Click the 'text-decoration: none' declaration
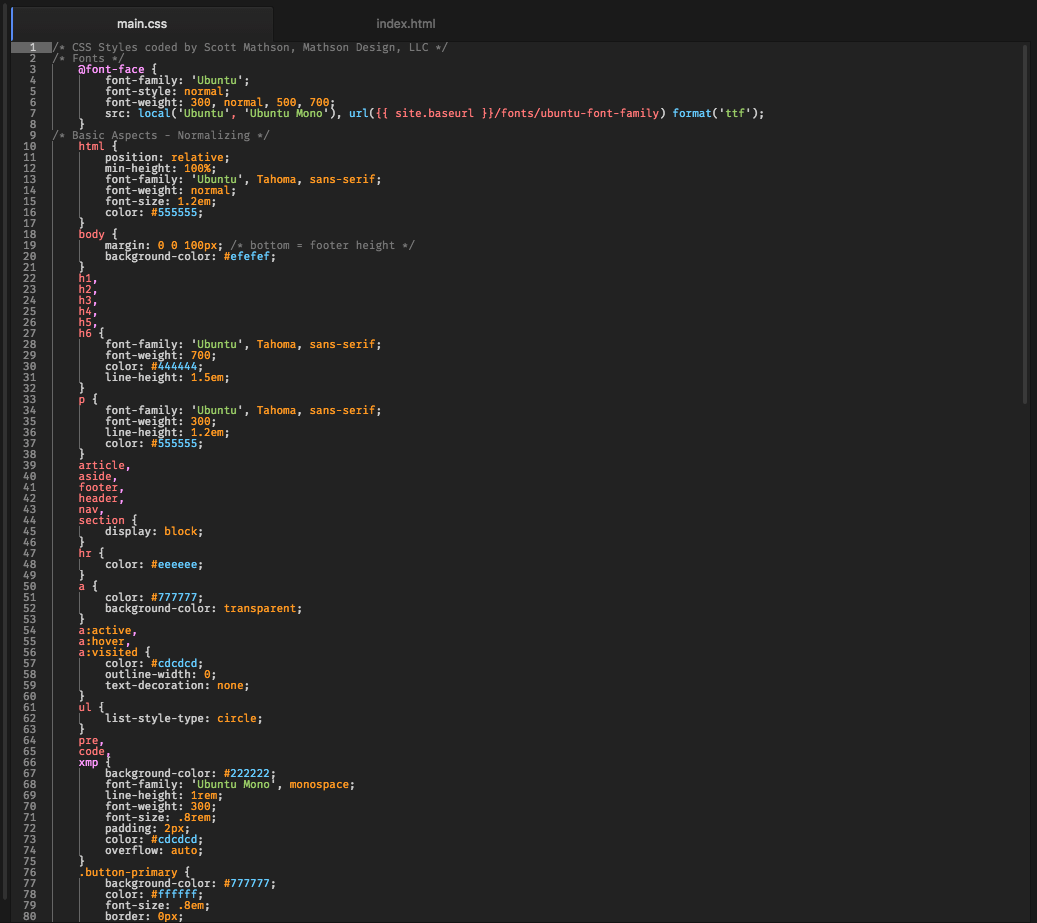Image resolution: width=1037 pixels, height=923 pixels. pyautogui.click(x=177, y=686)
